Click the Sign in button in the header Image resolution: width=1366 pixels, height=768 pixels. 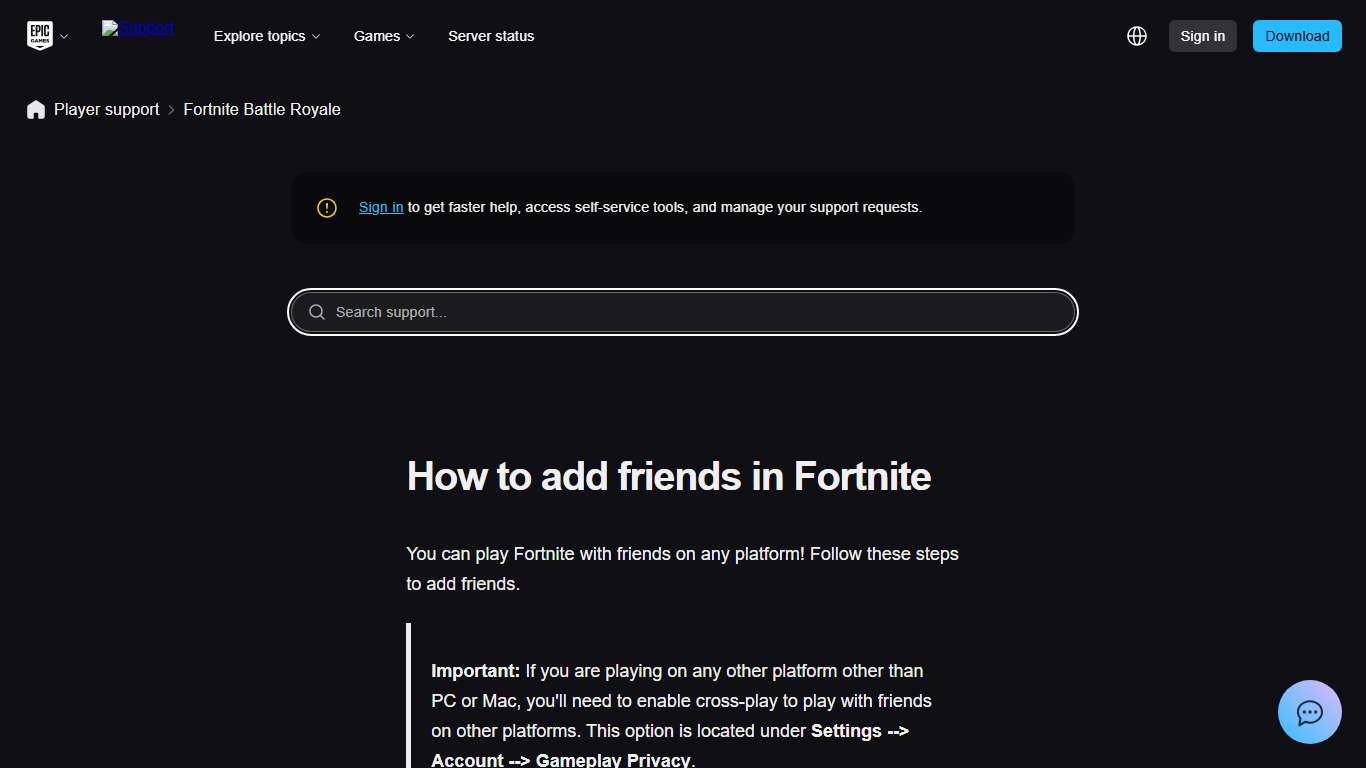pyautogui.click(x=1202, y=36)
